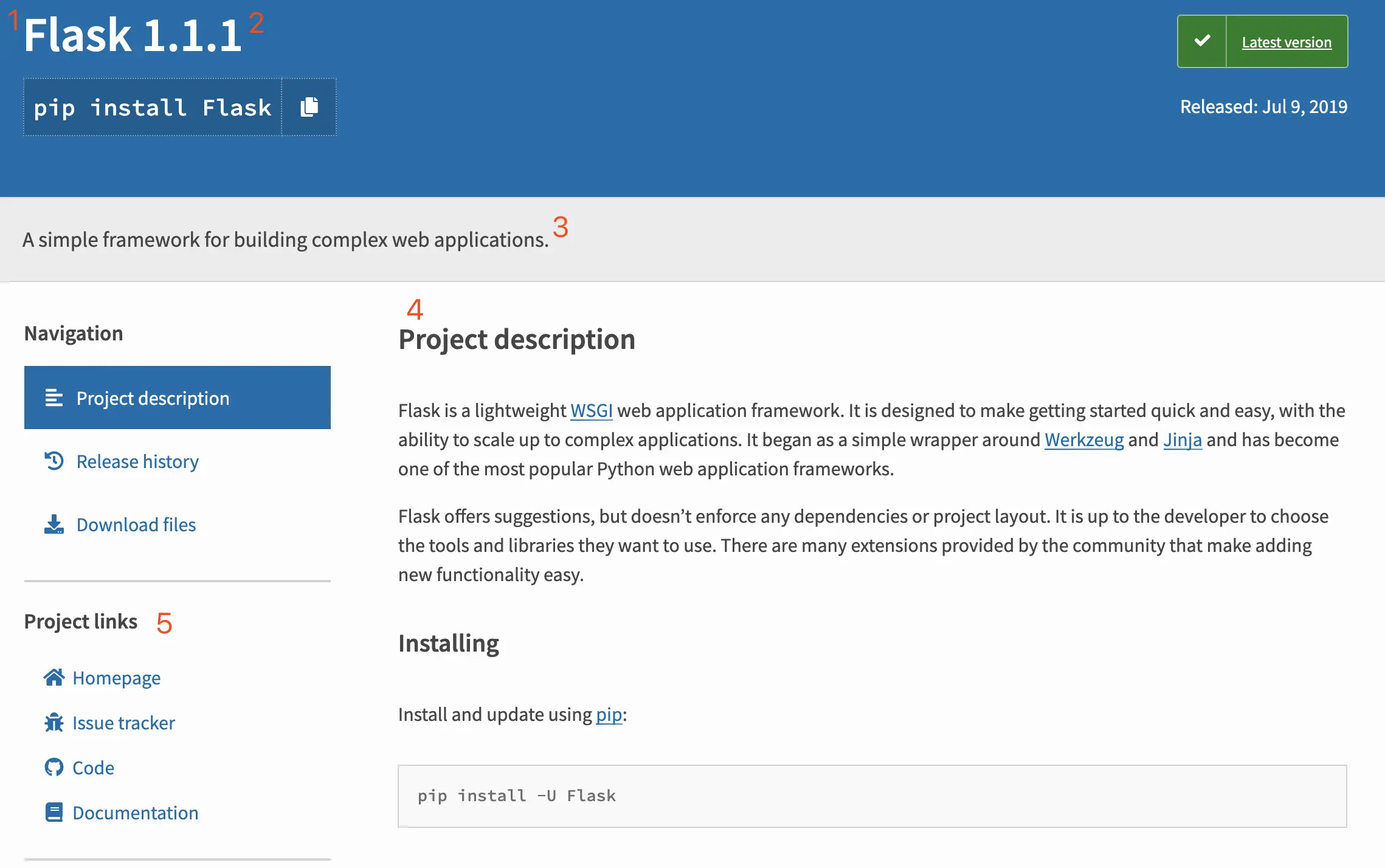The width and height of the screenshot is (1385, 868).
Task: Click the pip install -U Flask code block
Action: 872,796
